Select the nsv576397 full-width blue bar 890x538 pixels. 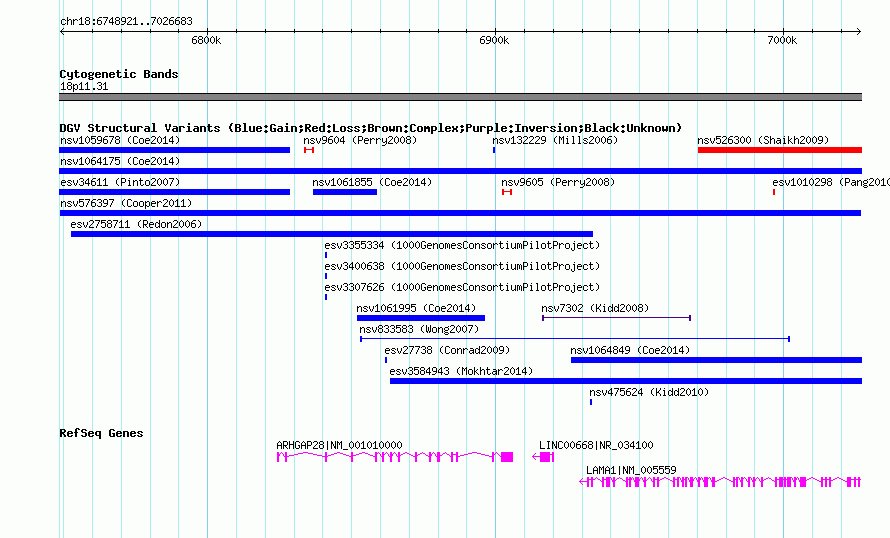460,213
